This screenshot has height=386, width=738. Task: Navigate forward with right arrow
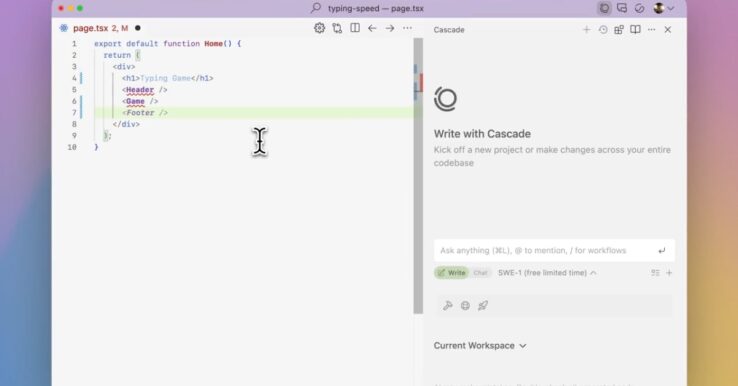click(390, 28)
